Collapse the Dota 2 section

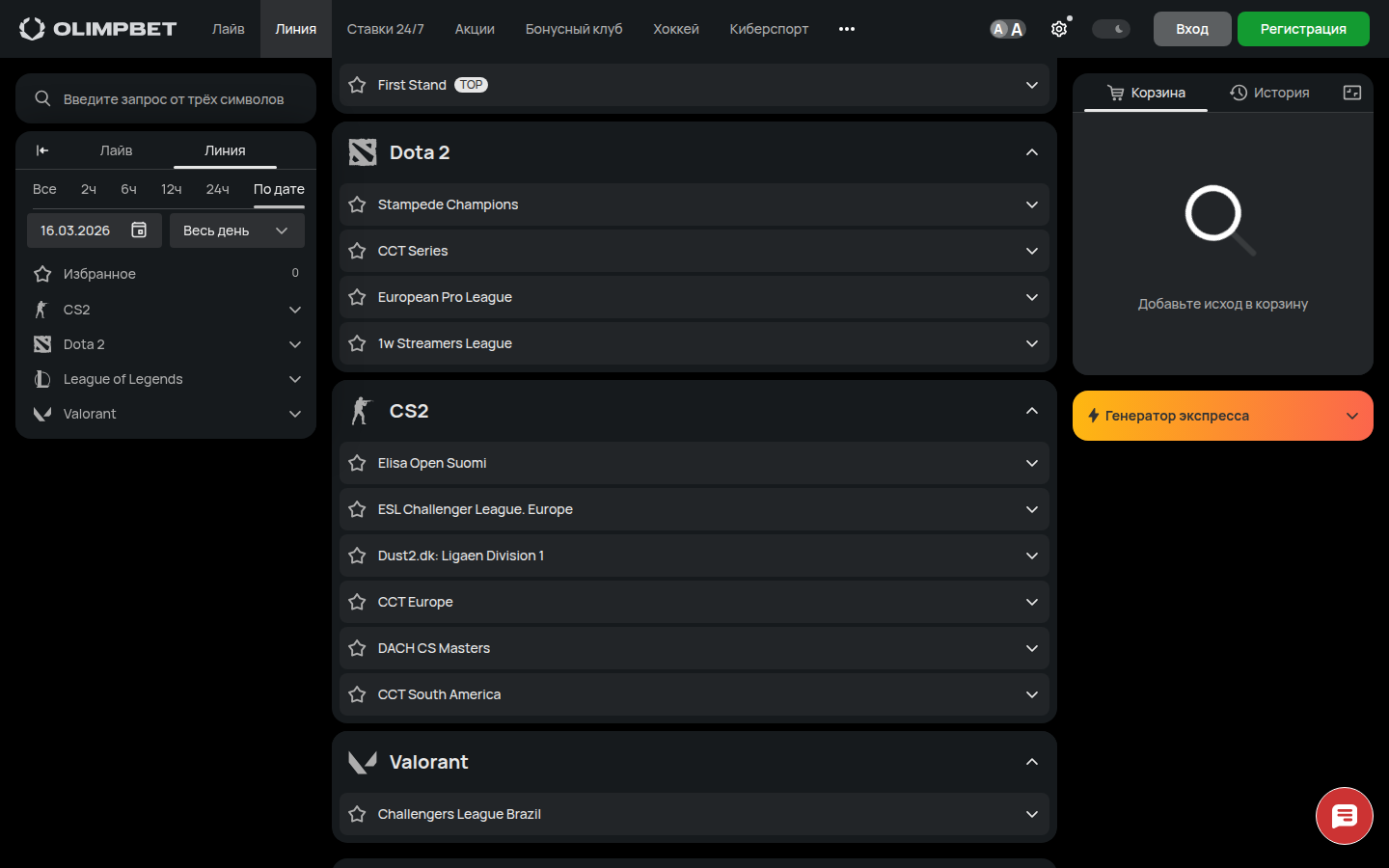[x=1032, y=152]
